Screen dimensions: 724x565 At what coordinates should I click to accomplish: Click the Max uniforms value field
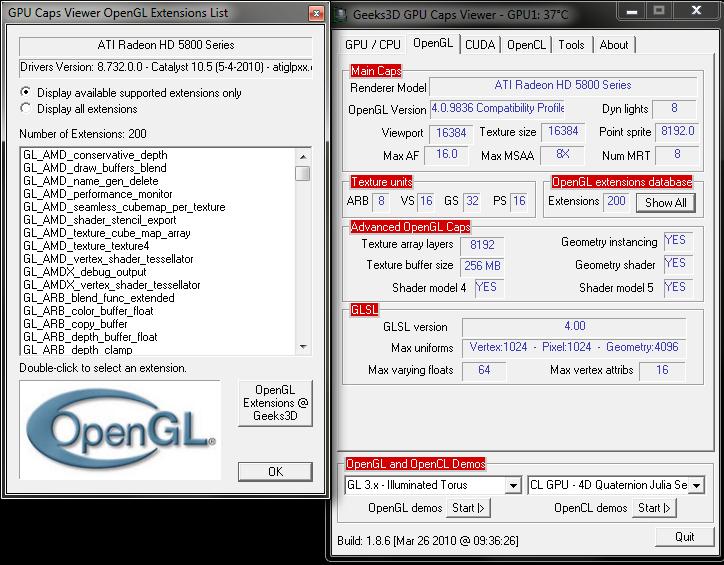574,348
